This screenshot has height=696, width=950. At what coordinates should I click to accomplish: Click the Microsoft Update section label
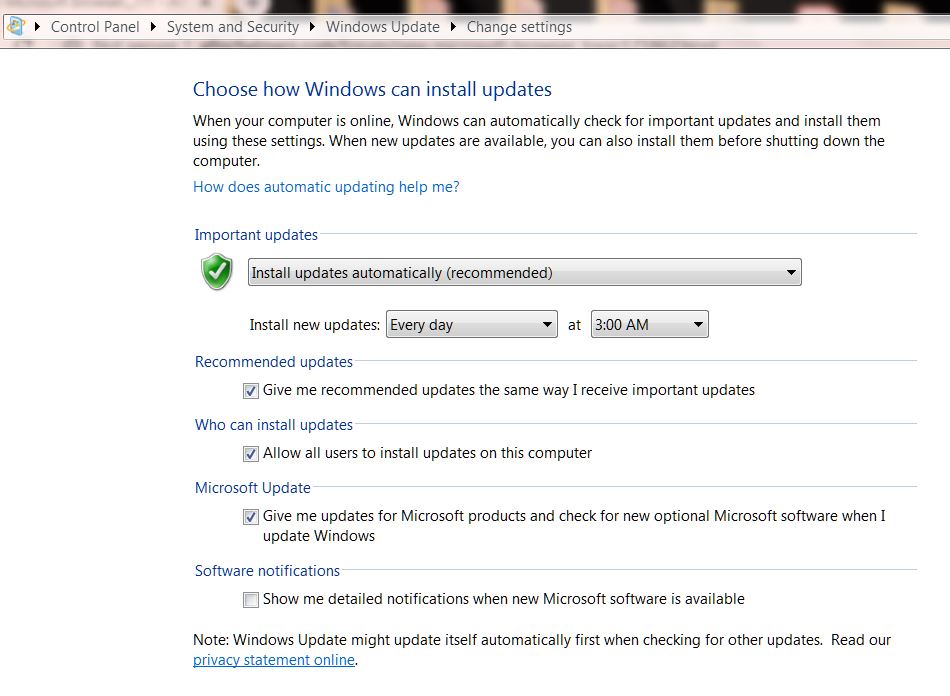tap(253, 488)
